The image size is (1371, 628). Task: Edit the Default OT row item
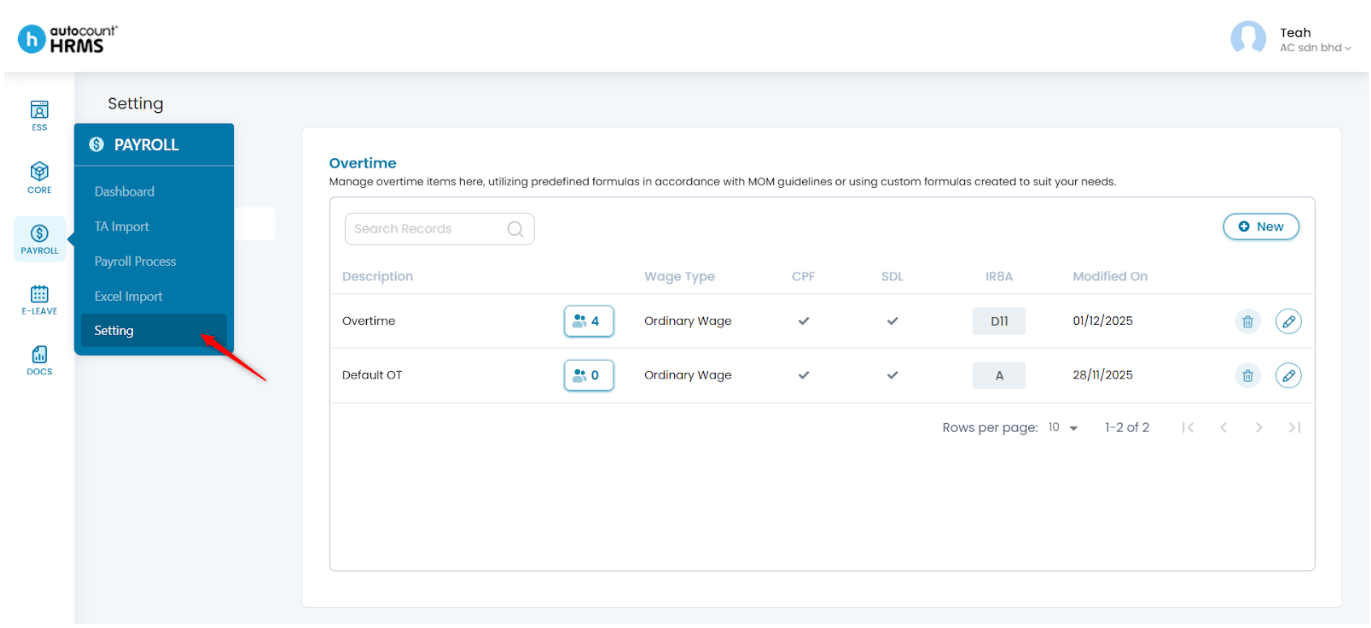(1289, 375)
